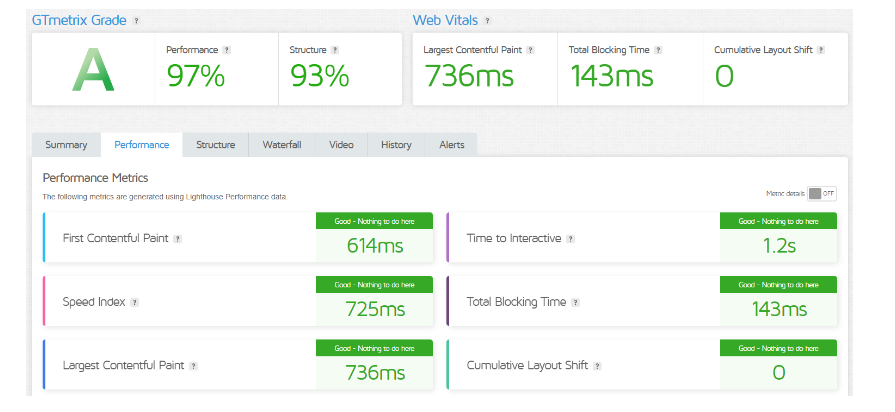Click the Time to Interactive label

[x=514, y=239]
